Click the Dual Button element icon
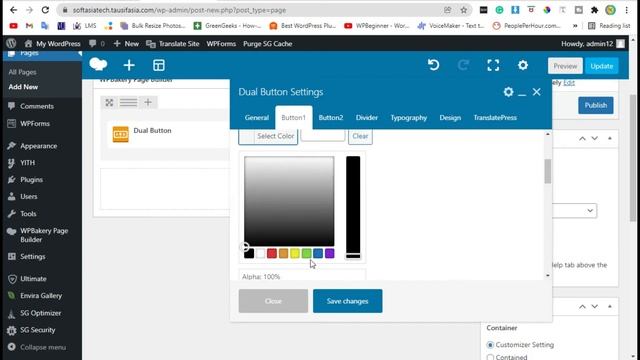The width and height of the screenshot is (640, 360). click(120, 134)
